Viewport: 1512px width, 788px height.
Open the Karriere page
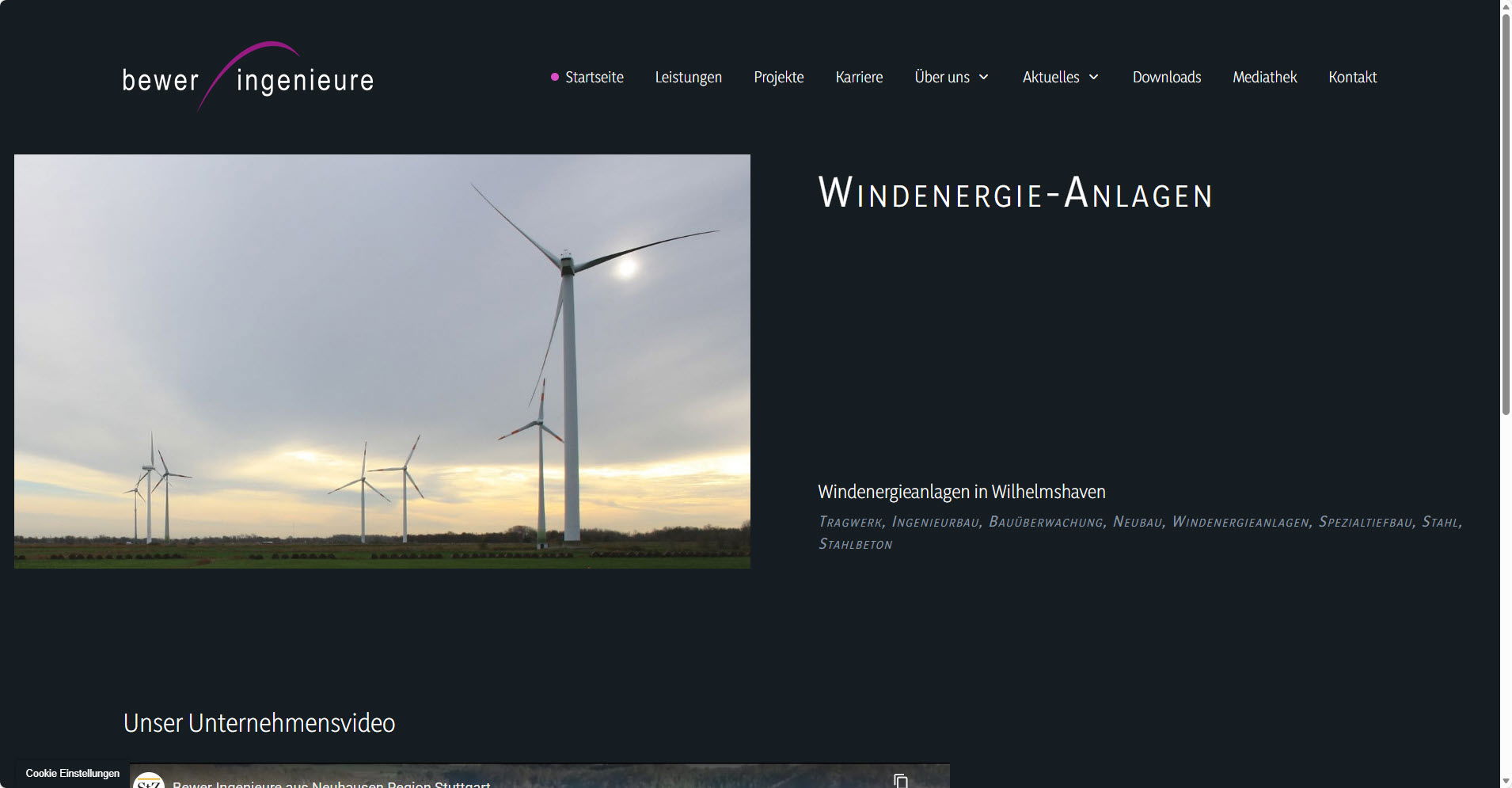[x=859, y=77]
